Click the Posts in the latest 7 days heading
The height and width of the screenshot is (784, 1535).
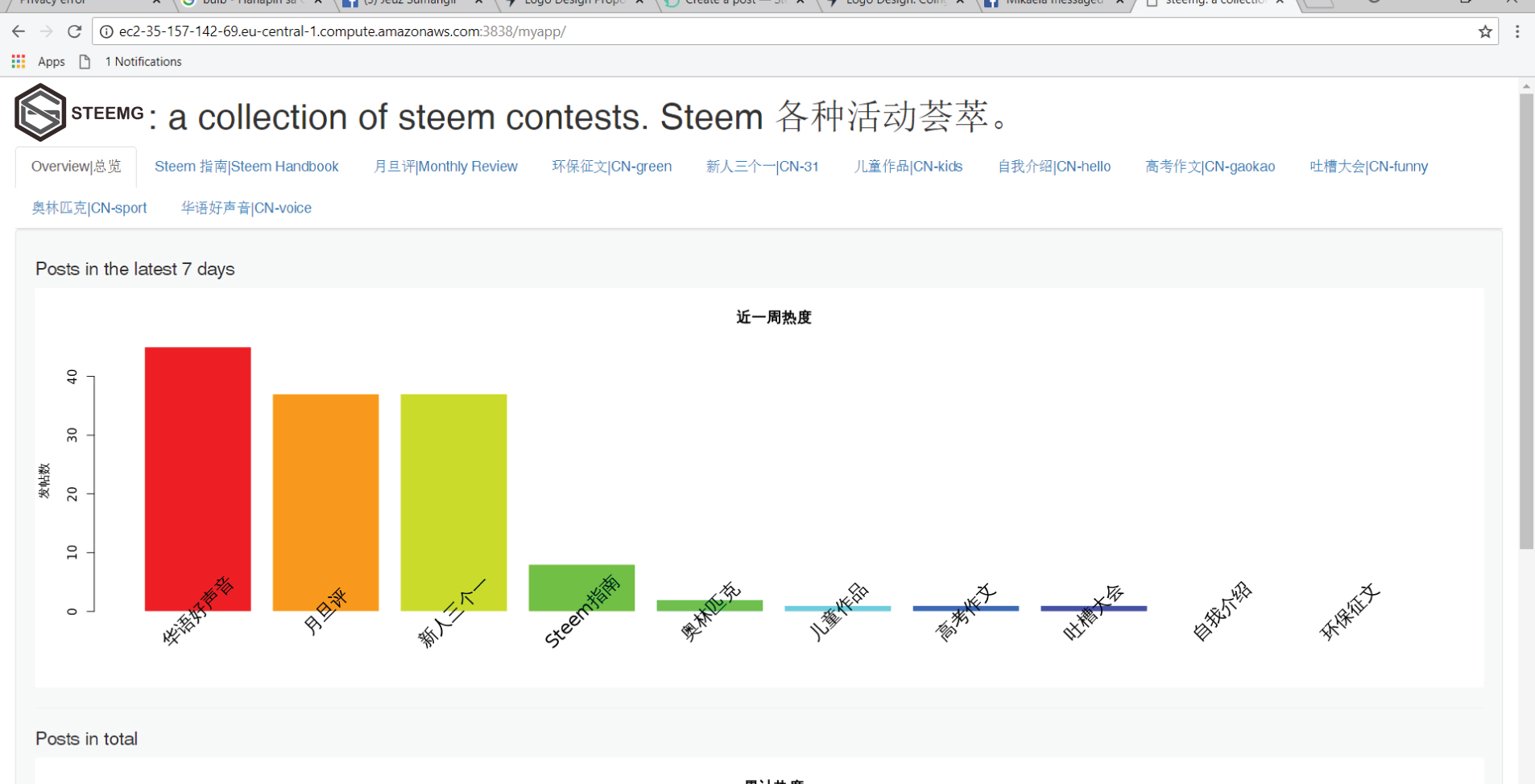[134, 269]
